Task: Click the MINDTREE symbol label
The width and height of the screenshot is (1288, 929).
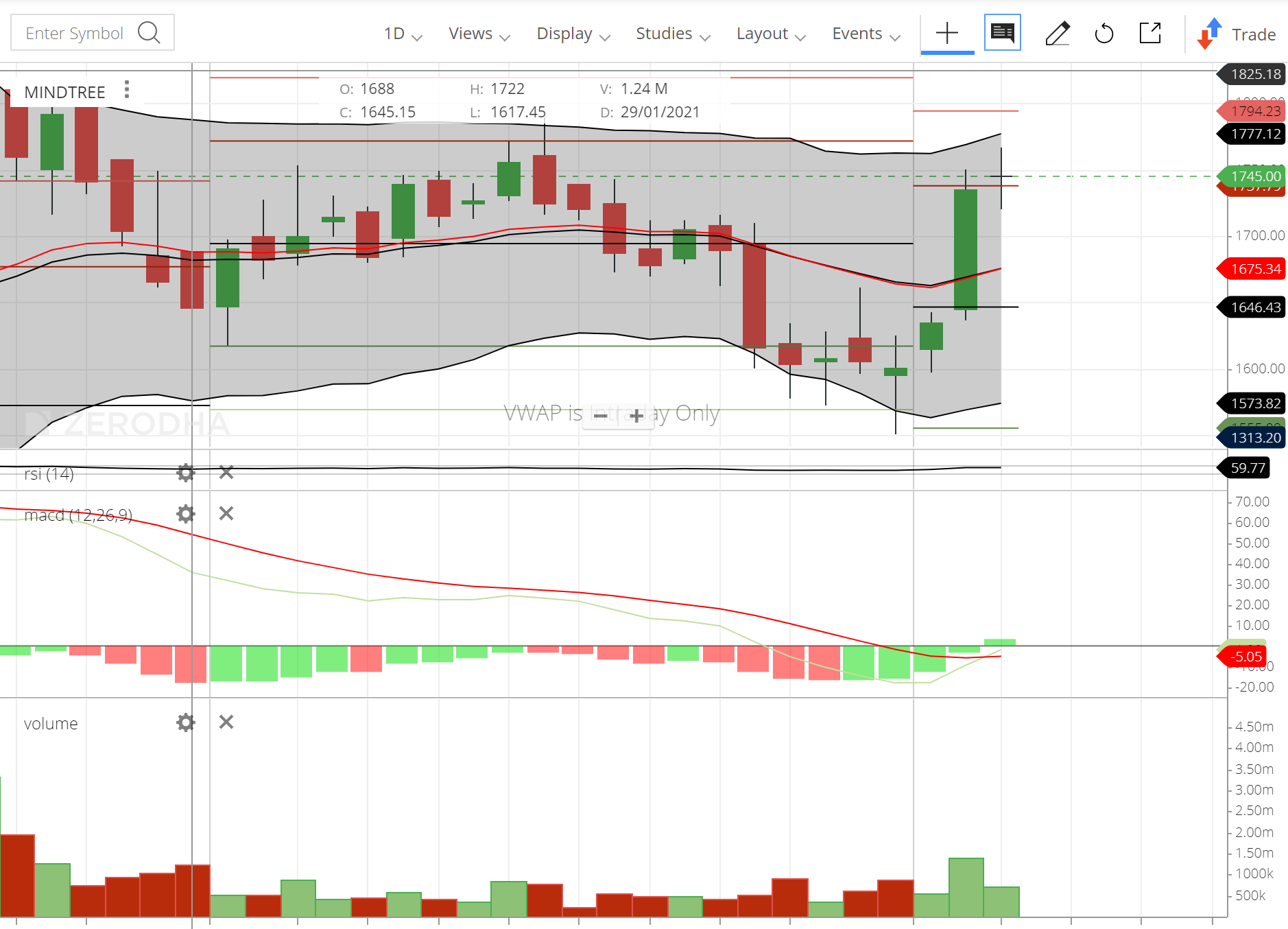Action: coord(64,92)
